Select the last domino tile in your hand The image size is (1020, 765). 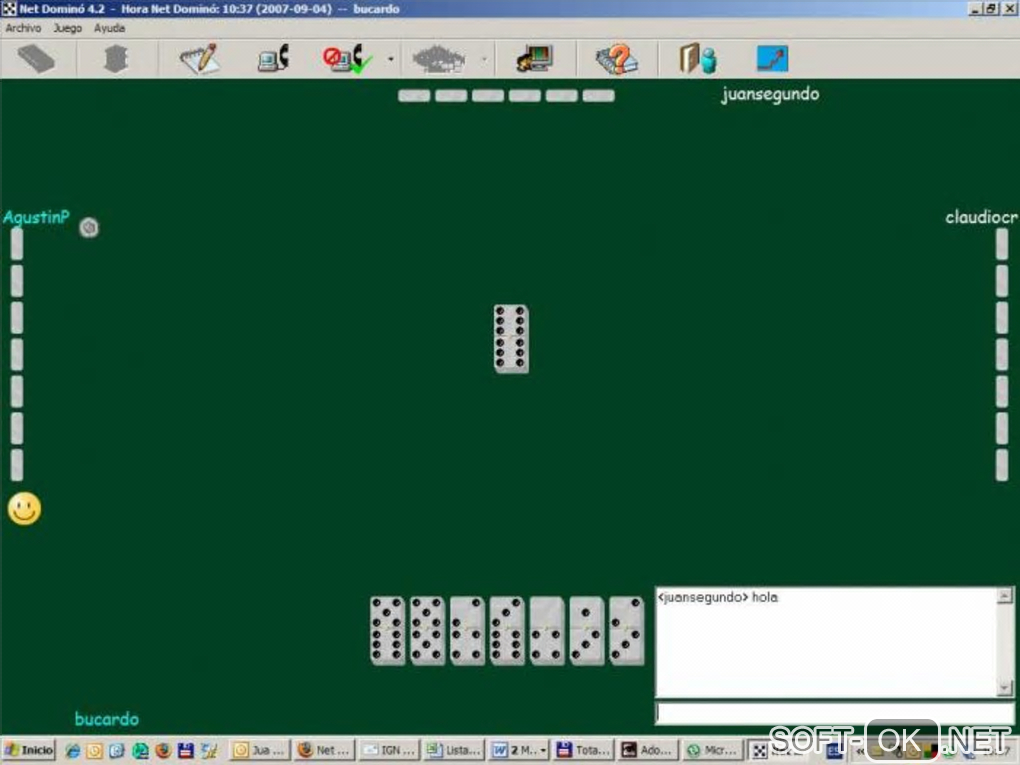click(x=626, y=630)
